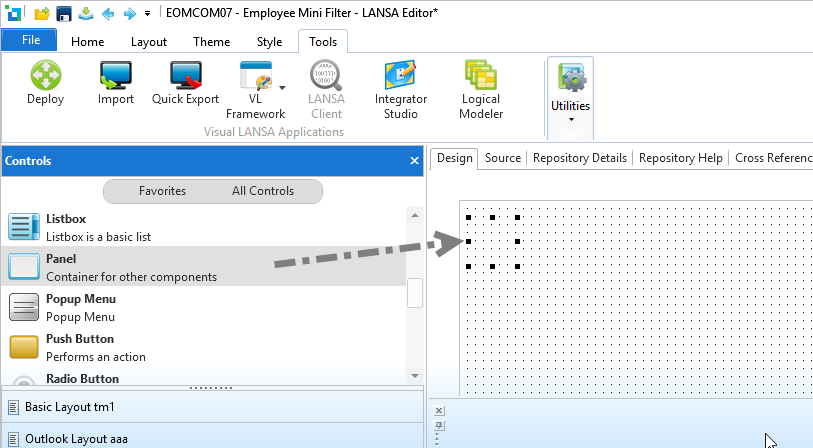
Task: Click the controls list down arrow
Action: (415, 375)
